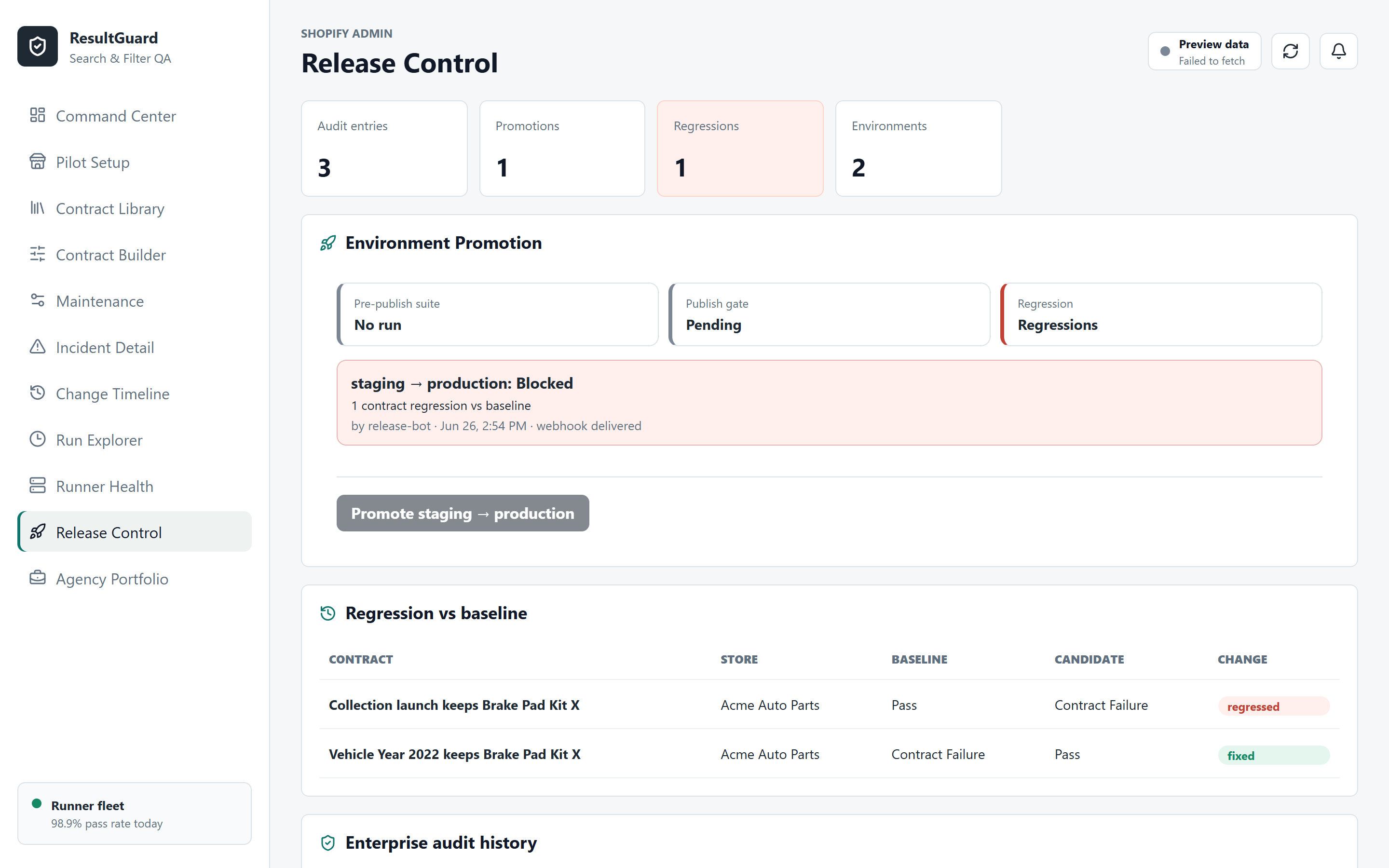
Task: Click the CHANGE column header
Action: click(x=1243, y=660)
